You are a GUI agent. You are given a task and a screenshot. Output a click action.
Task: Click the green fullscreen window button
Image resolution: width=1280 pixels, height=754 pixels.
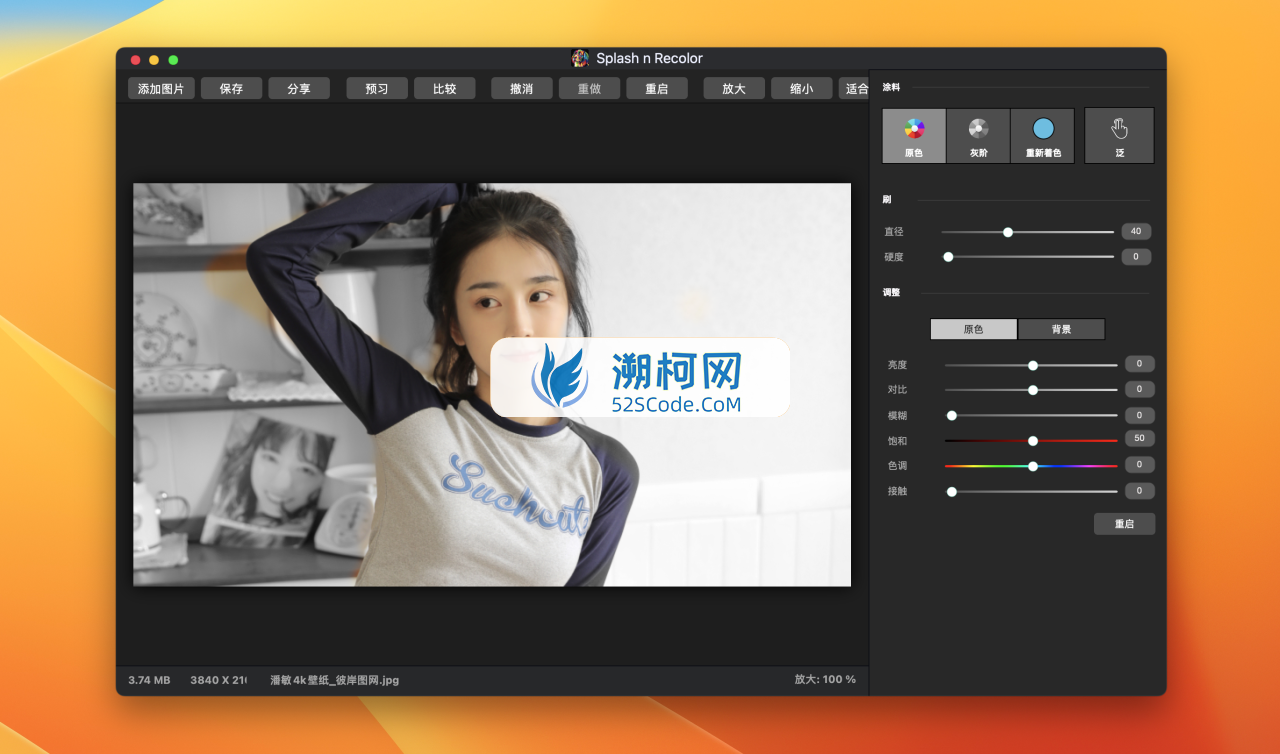173,60
